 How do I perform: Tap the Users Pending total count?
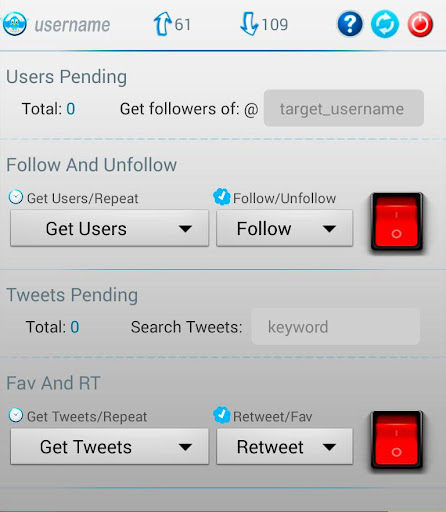(71, 109)
